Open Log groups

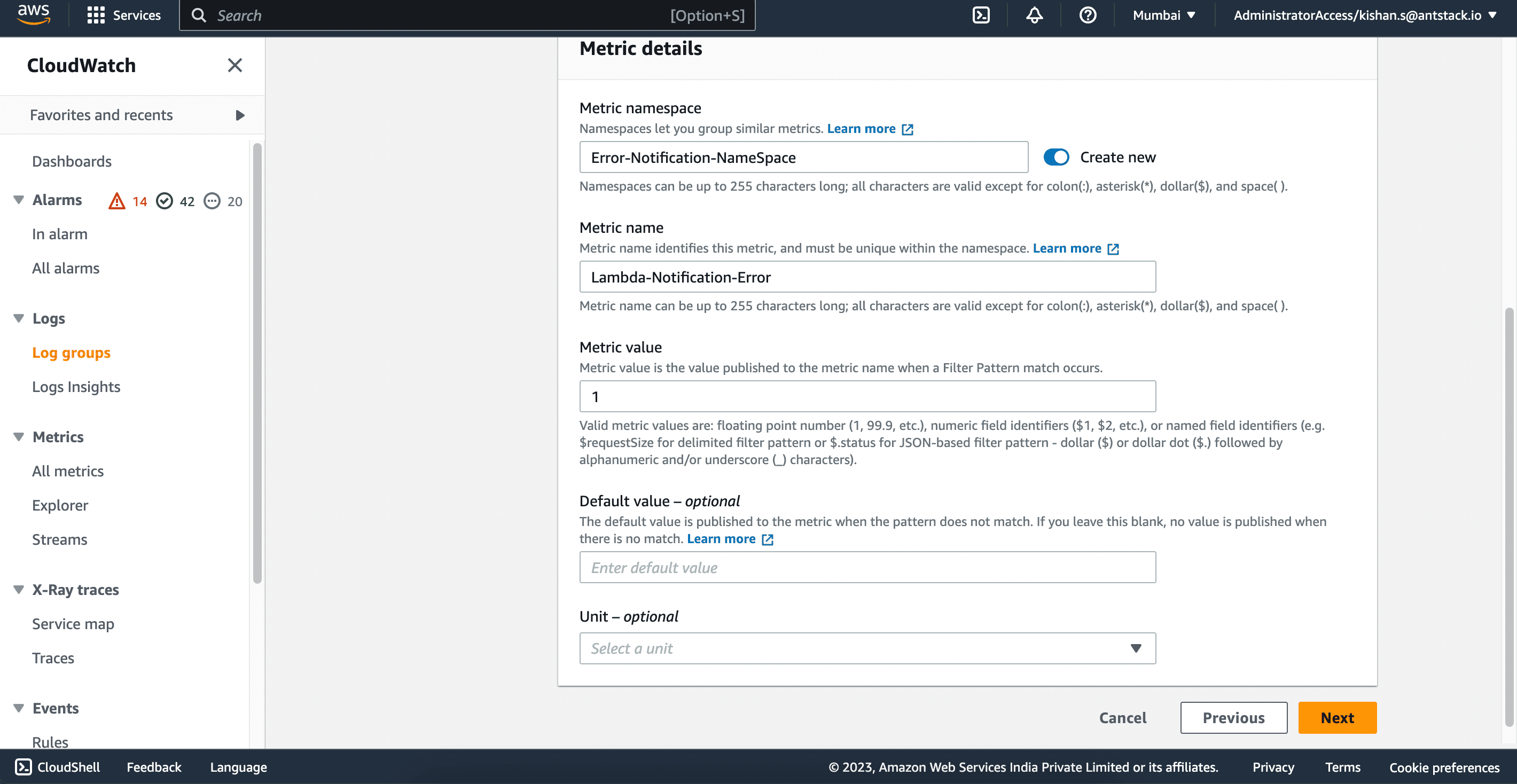click(71, 352)
